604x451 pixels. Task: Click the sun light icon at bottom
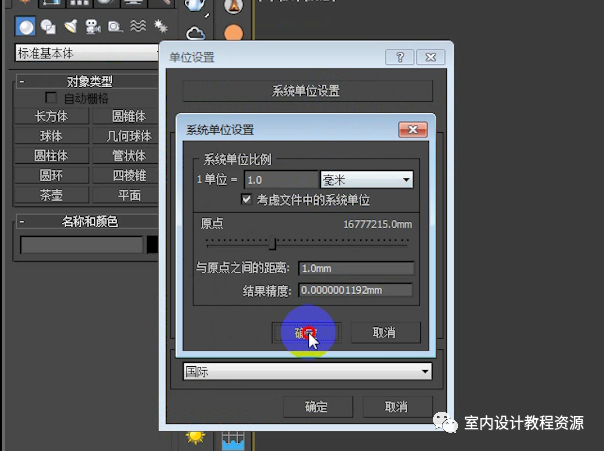(x=195, y=438)
